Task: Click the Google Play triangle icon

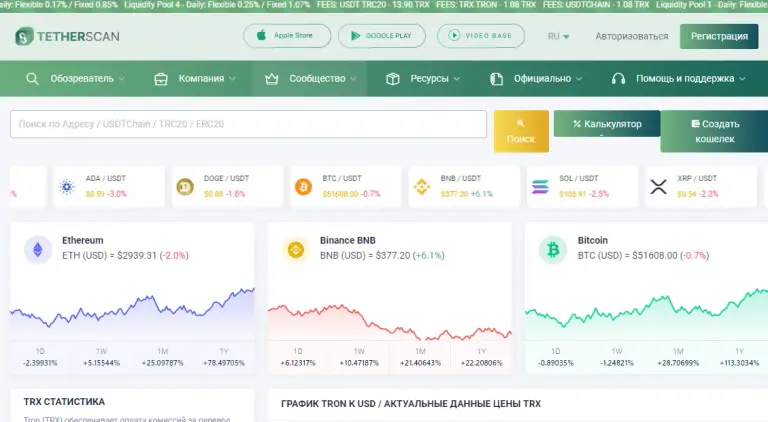Action: click(356, 36)
